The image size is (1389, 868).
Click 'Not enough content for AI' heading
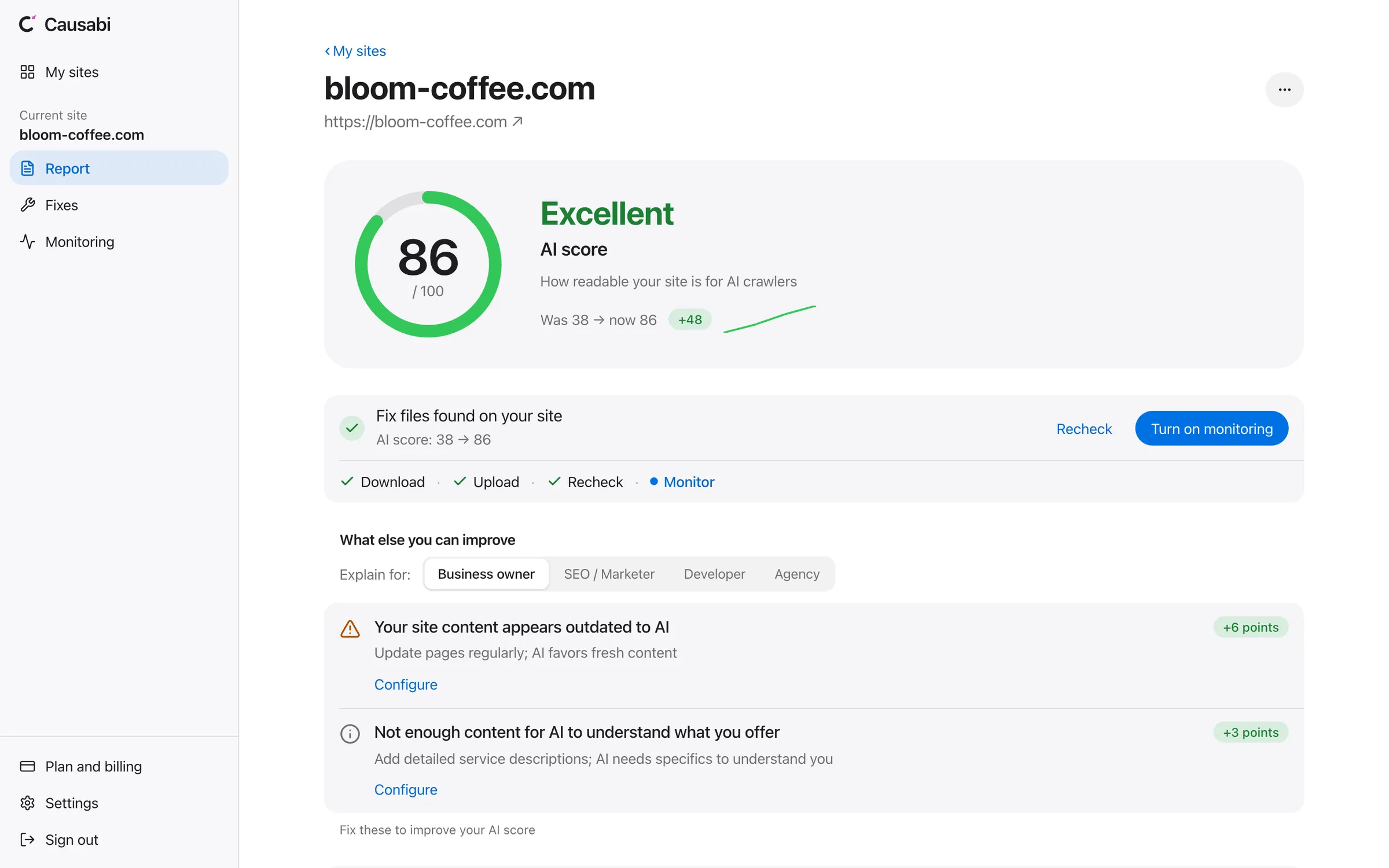pos(576,732)
